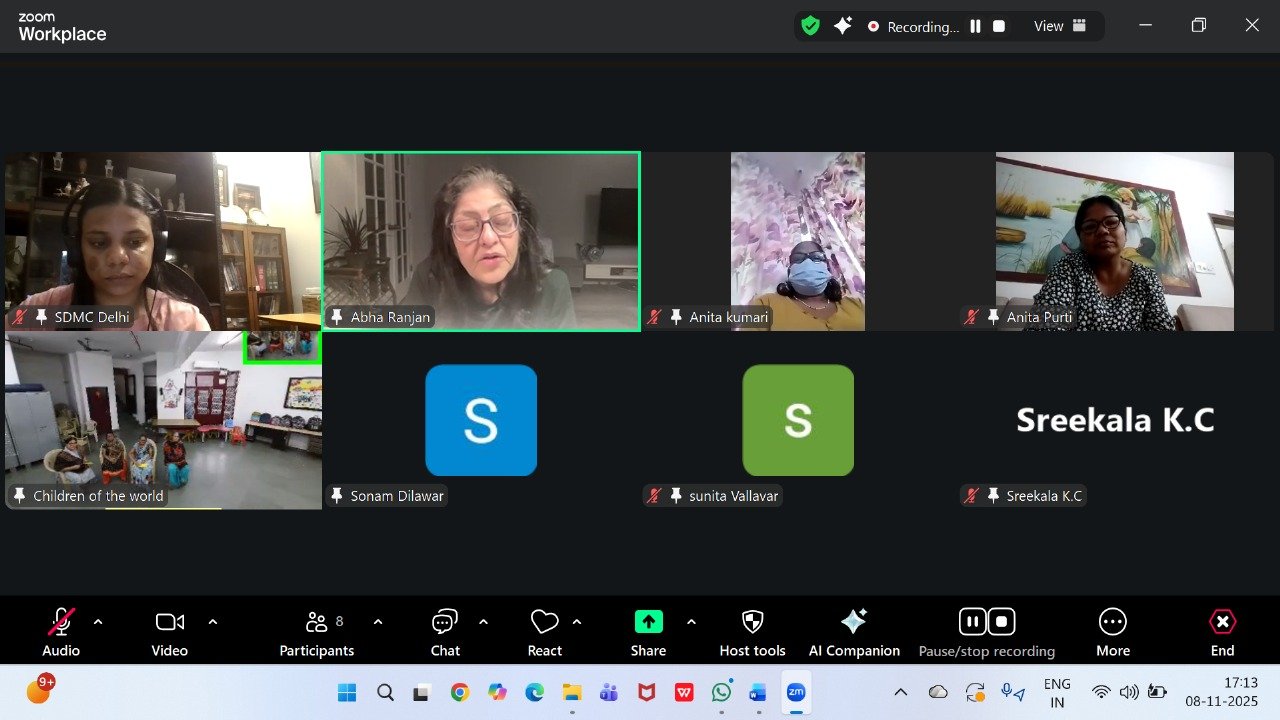Screen dimensions: 1280x720
Task: Open WhatsApp from the Windows taskbar
Action: coord(721,692)
